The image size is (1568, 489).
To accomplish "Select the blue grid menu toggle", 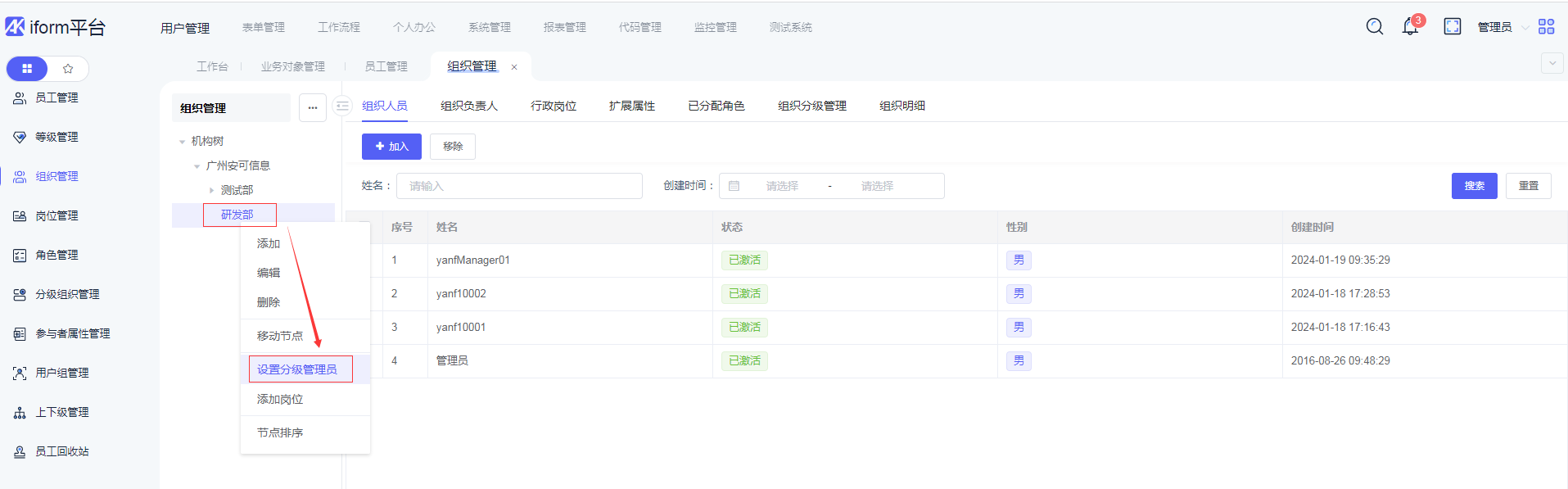I will click(x=27, y=69).
